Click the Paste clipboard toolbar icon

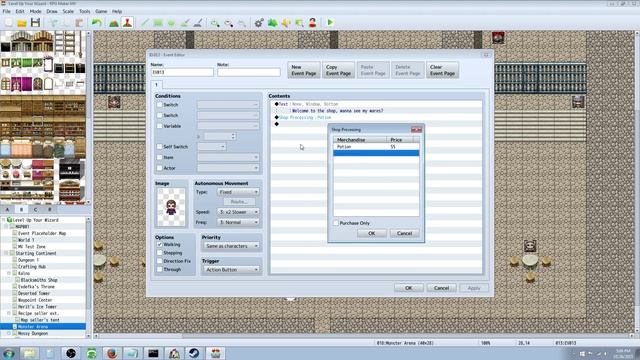click(x=80, y=23)
